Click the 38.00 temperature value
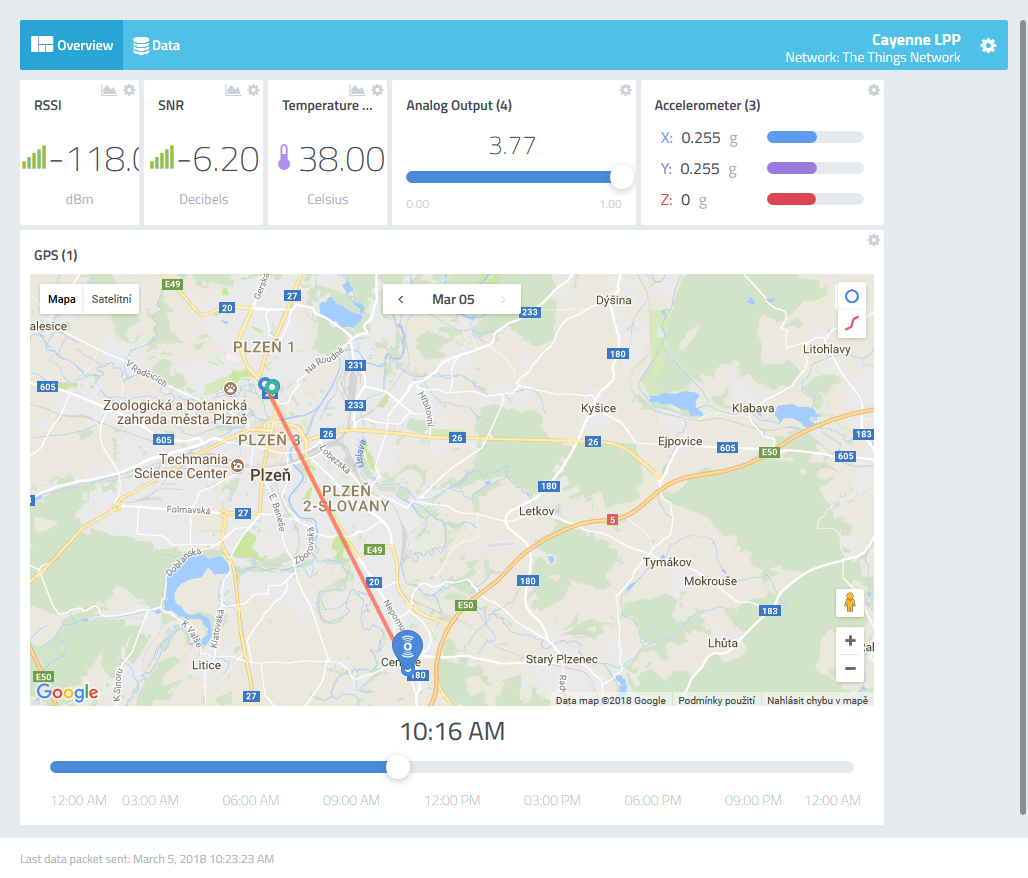Screen dimensions: 1028x878 click(342, 159)
